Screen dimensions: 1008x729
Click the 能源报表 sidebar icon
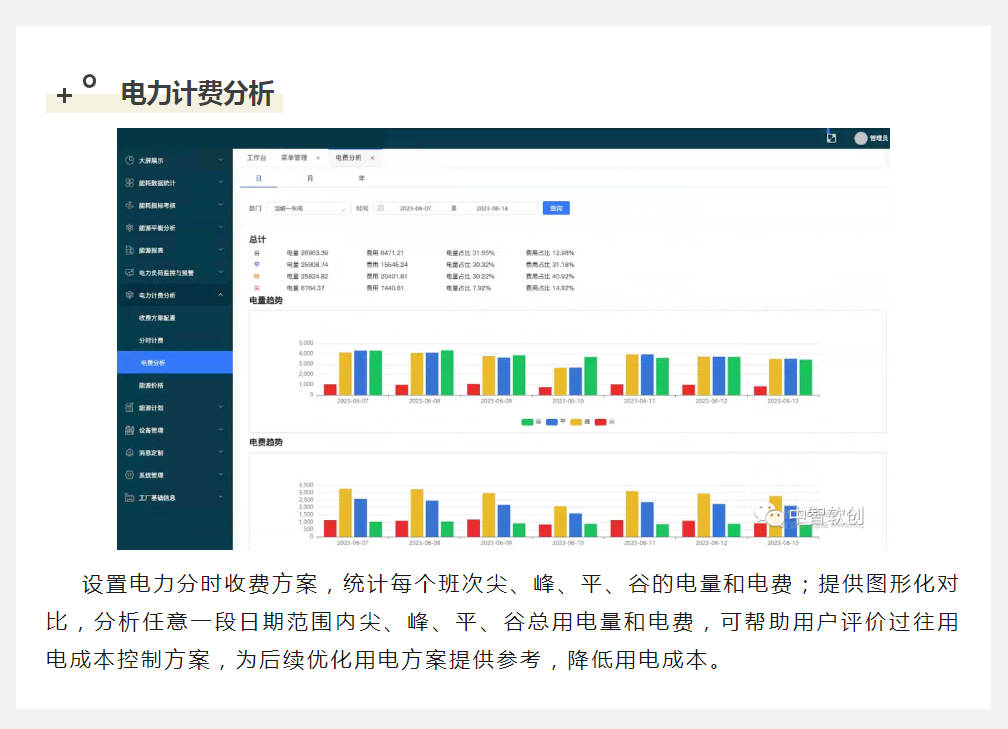(x=130, y=250)
